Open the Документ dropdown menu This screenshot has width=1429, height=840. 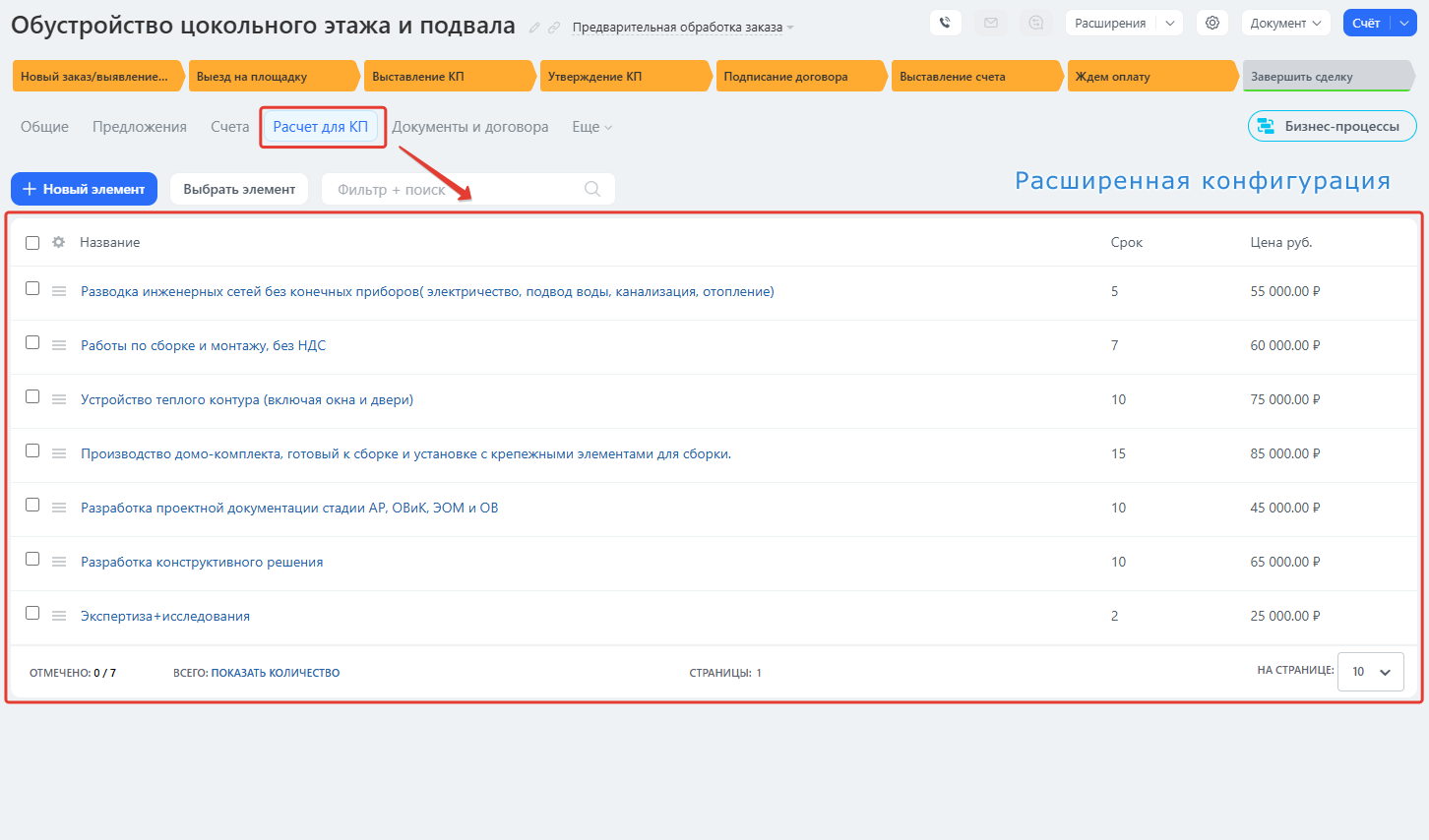click(1285, 23)
